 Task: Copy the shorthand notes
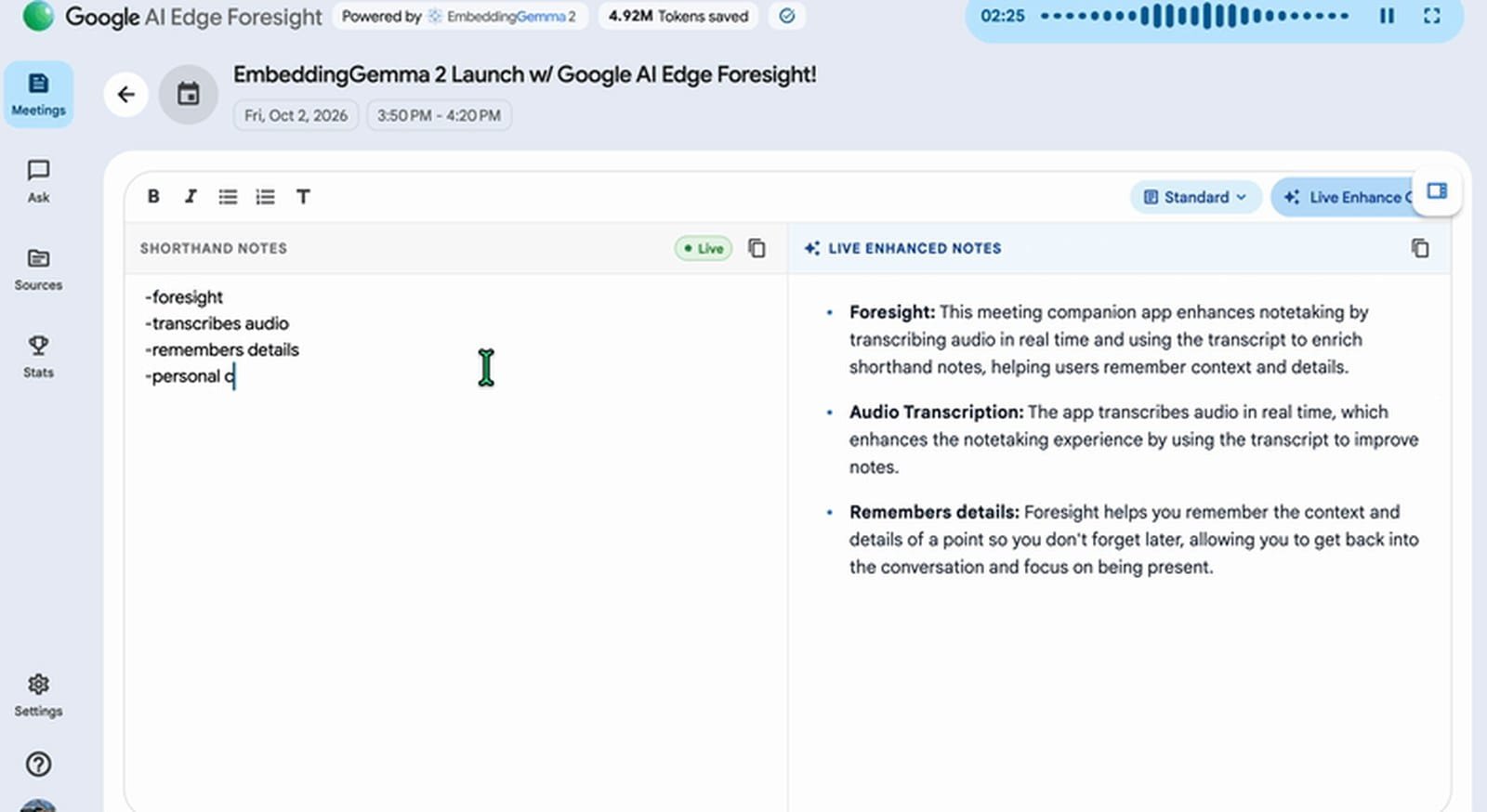(757, 248)
